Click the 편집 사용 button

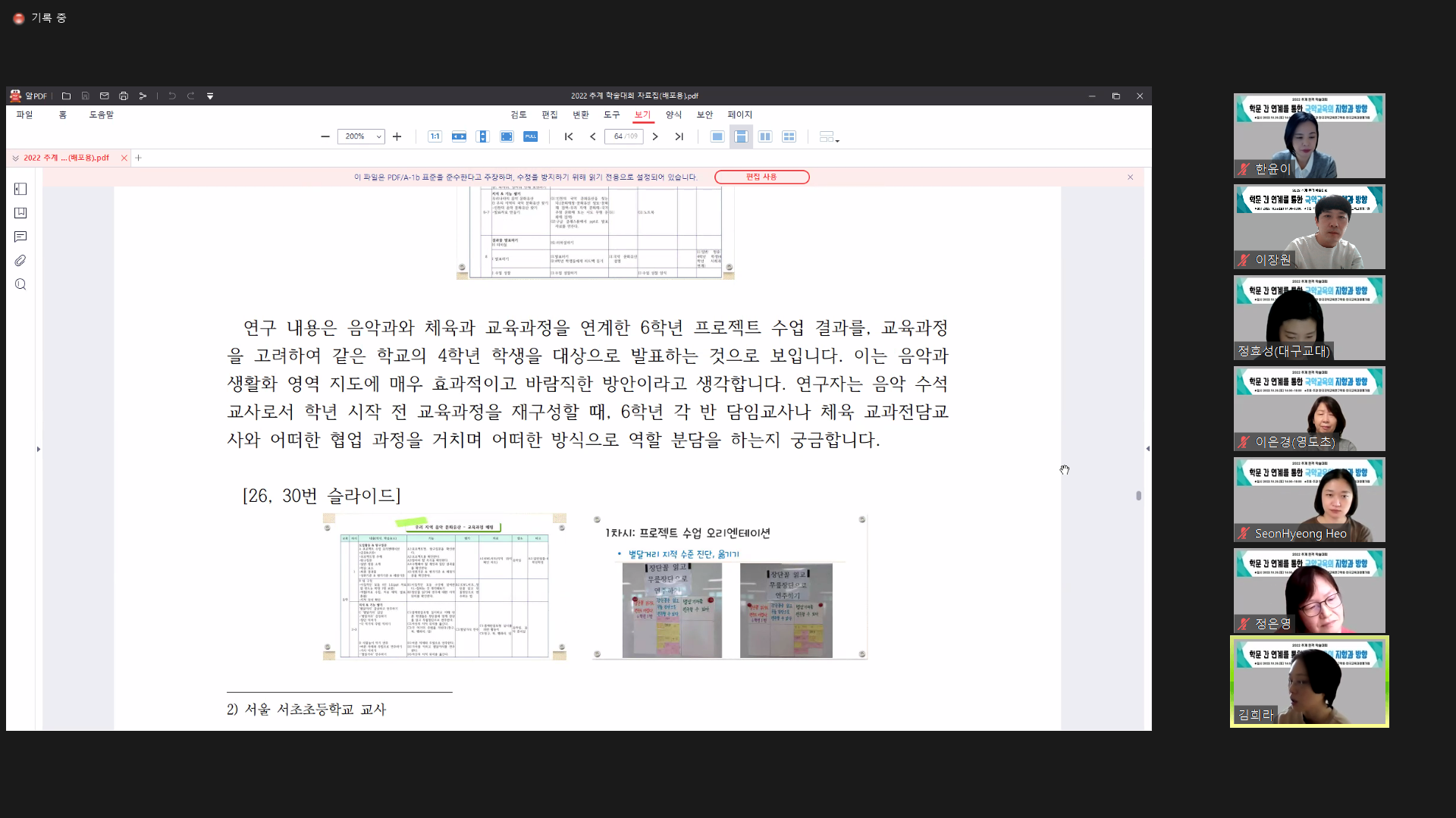click(x=761, y=177)
